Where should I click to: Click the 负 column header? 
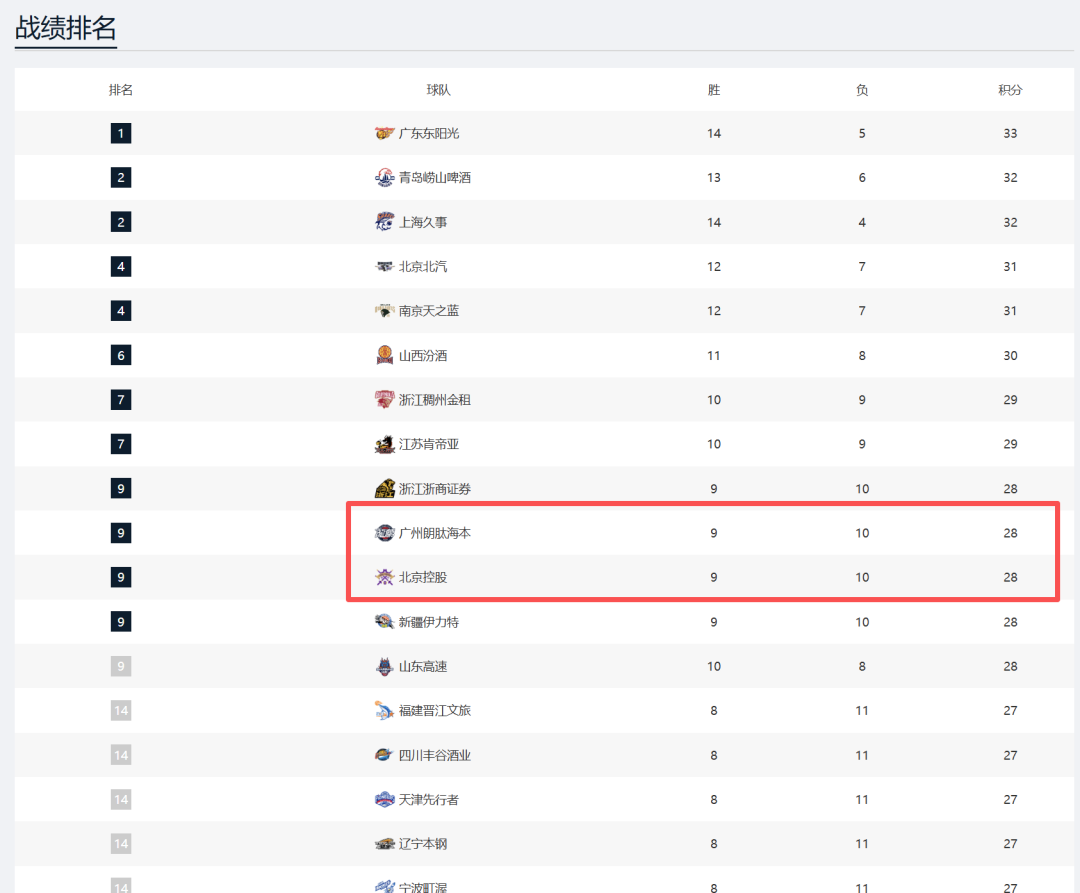[862, 90]
